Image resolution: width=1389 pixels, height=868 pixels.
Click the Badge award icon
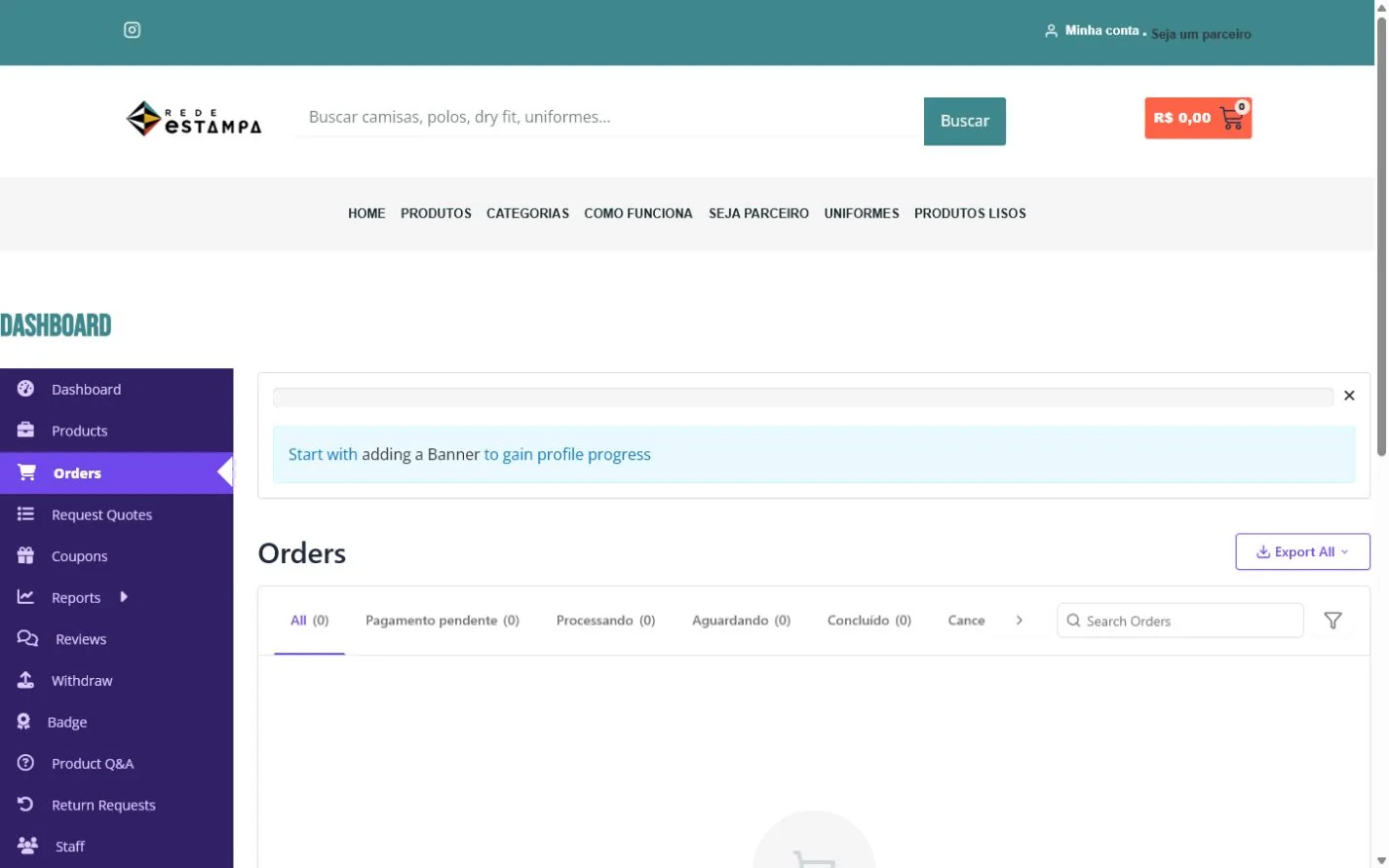coord(24,721)
